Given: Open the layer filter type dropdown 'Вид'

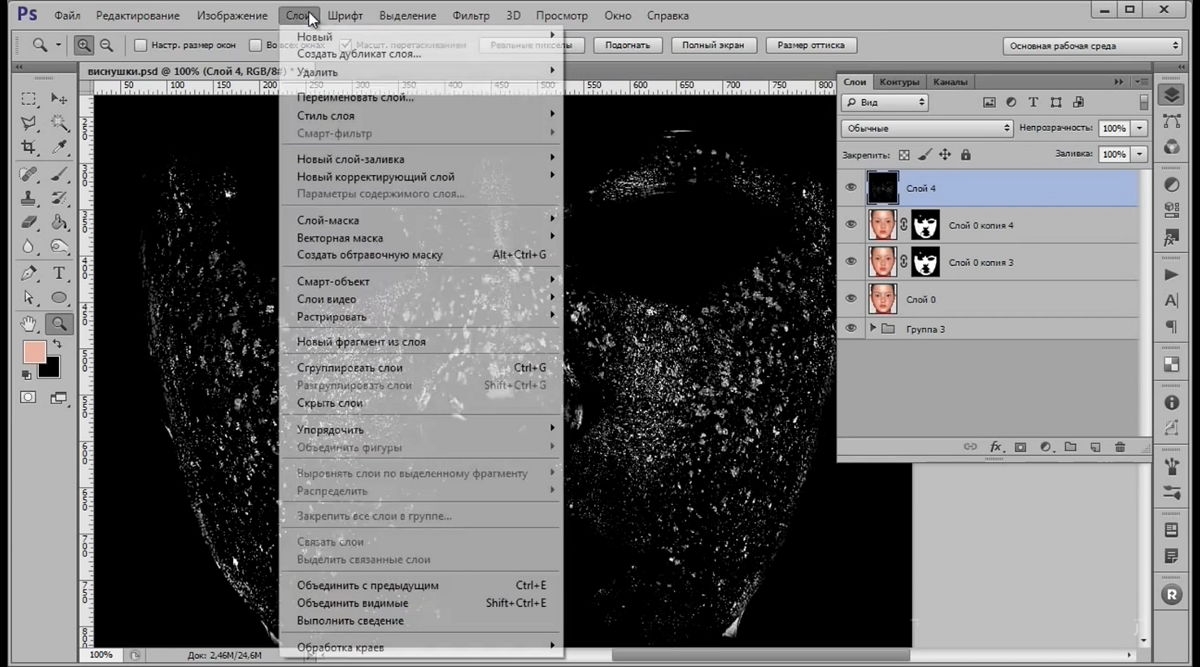Looking at the screenshot, I should coord(885,102).
